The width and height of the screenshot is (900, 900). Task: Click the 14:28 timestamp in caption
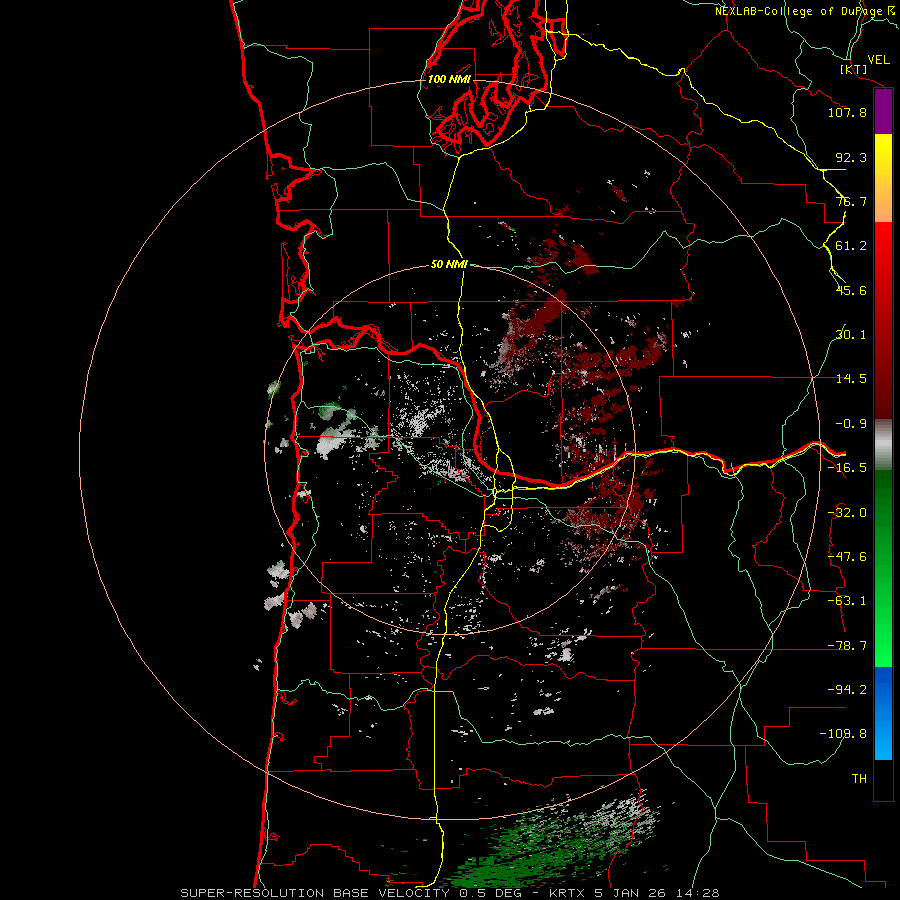tap(699, 893)
